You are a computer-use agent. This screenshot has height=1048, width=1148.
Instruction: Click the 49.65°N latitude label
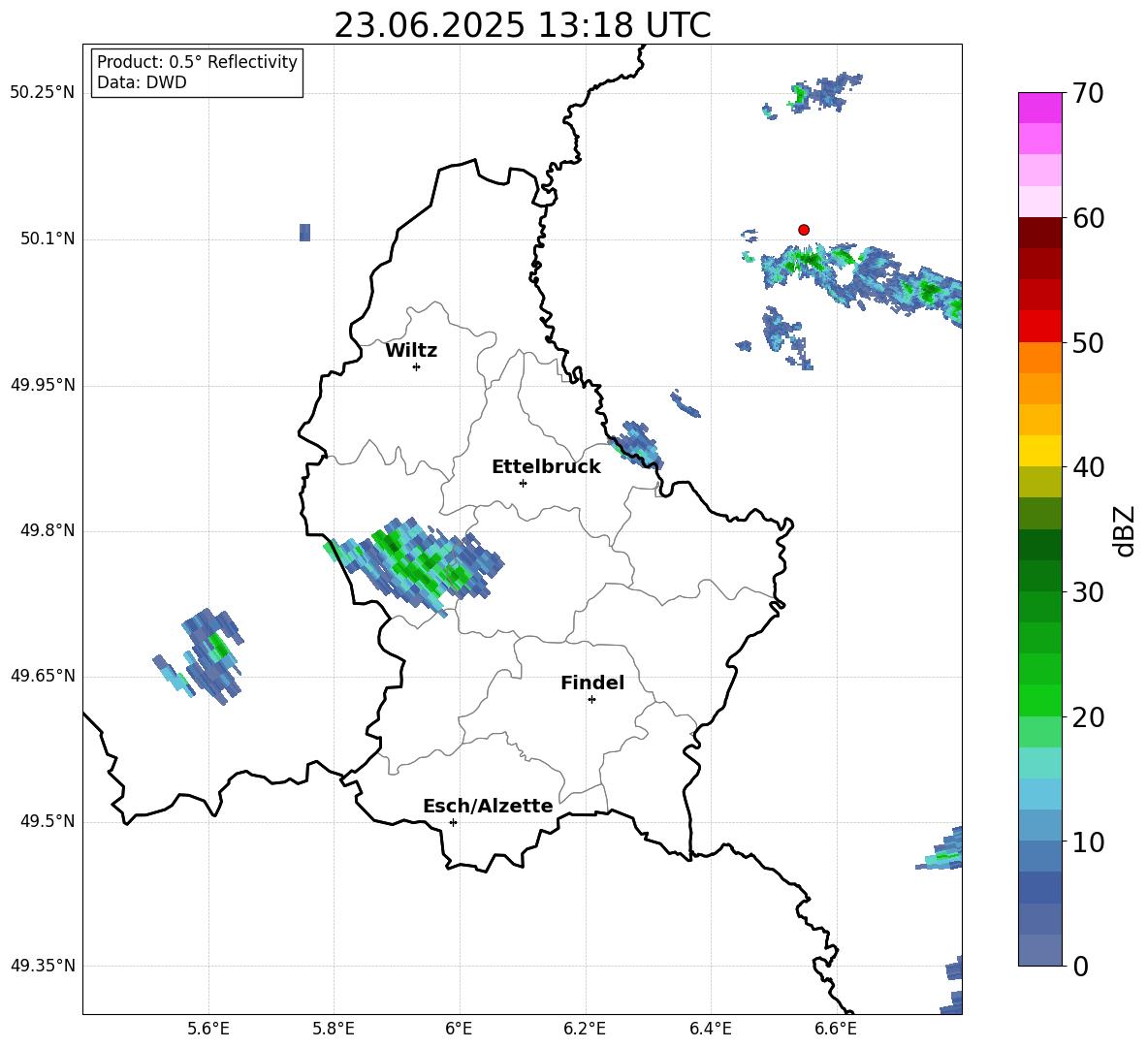tap(43, 676)
